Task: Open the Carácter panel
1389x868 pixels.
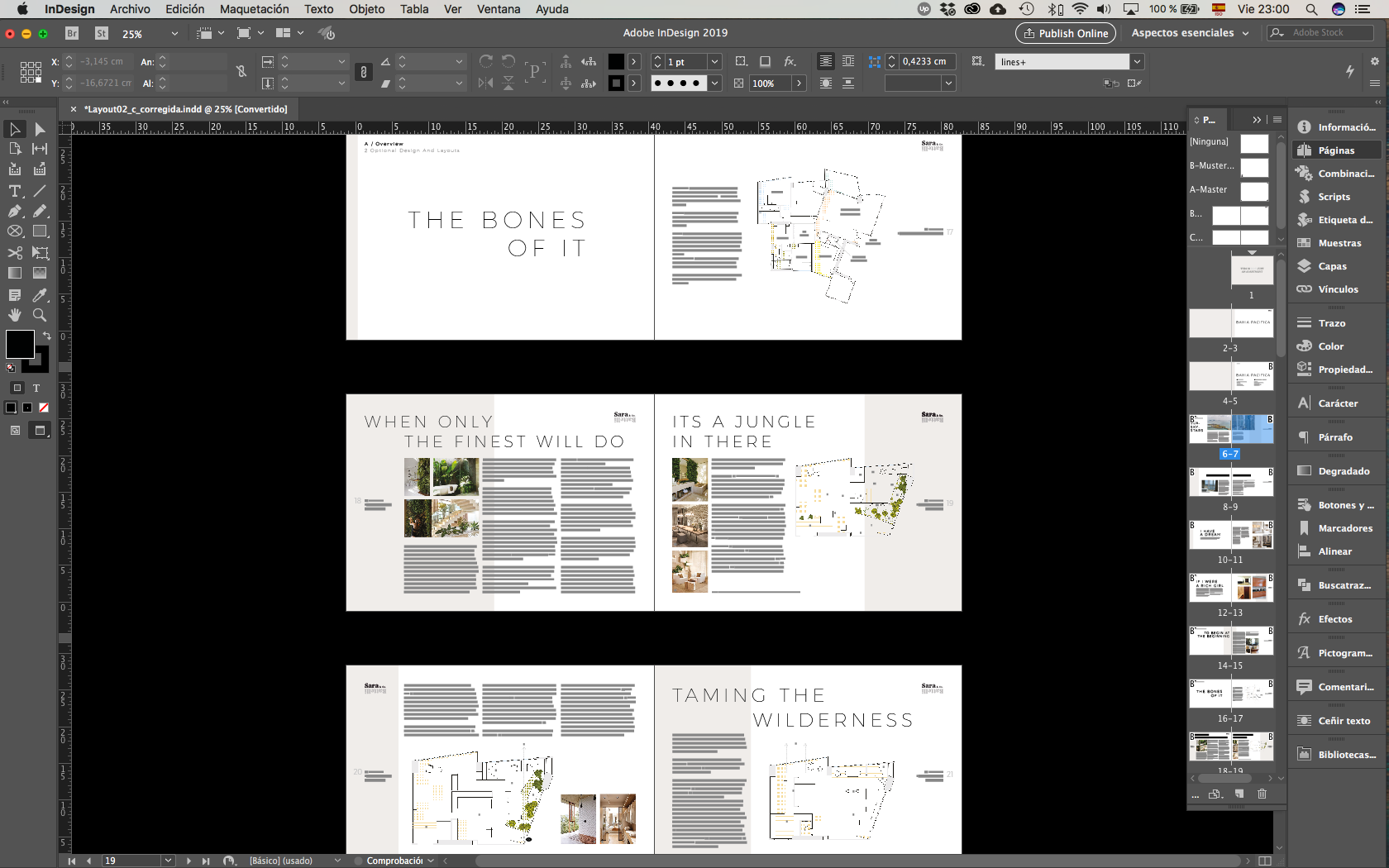Action: (x=1338, y=403)
